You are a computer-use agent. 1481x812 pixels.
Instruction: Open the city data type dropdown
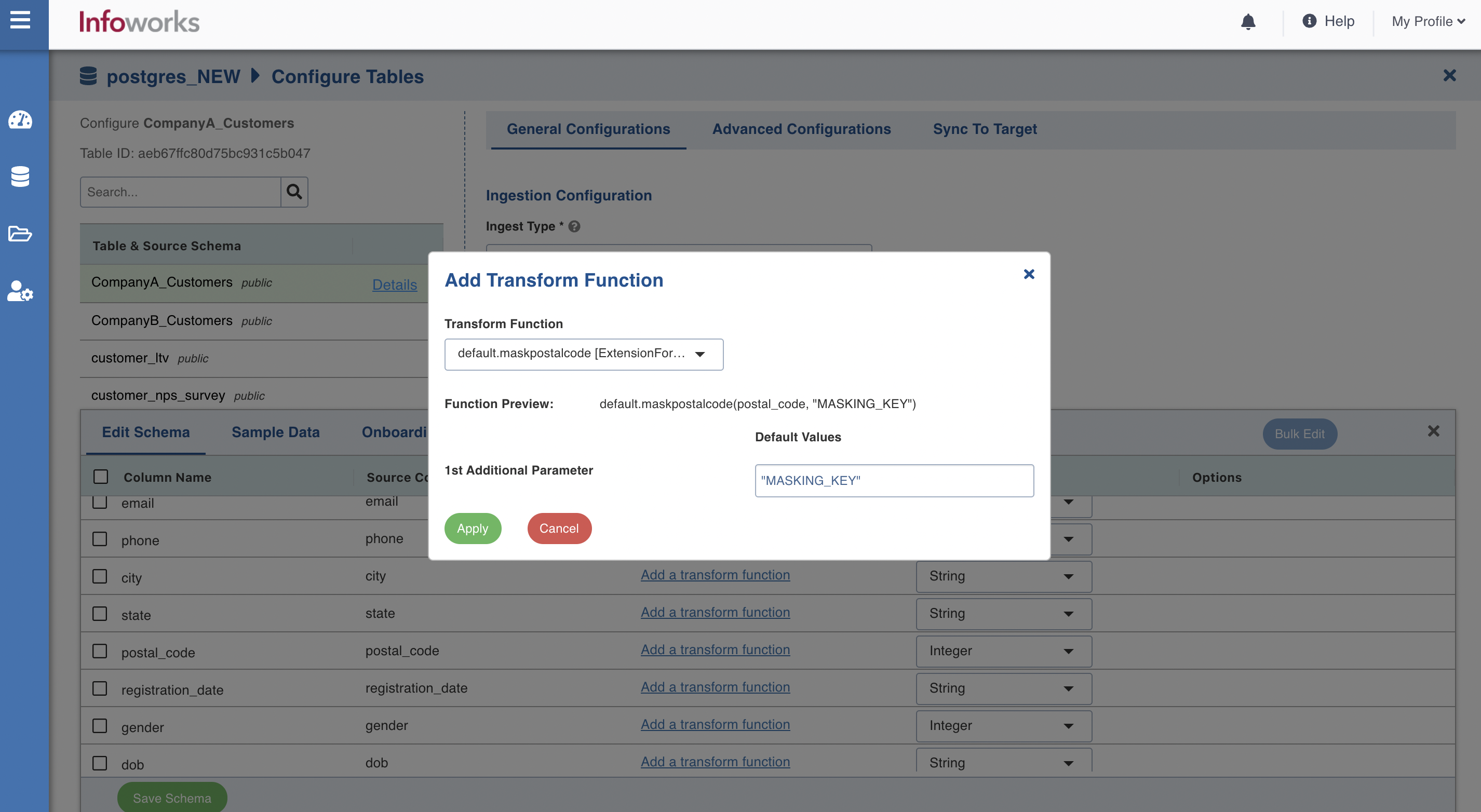[1004, 576]
